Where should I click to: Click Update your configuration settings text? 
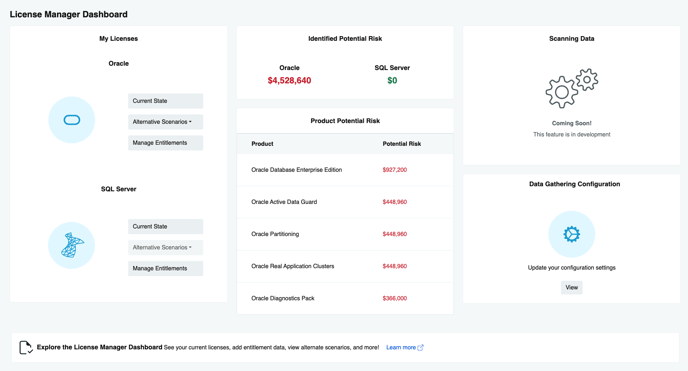(x=572, y=268)
